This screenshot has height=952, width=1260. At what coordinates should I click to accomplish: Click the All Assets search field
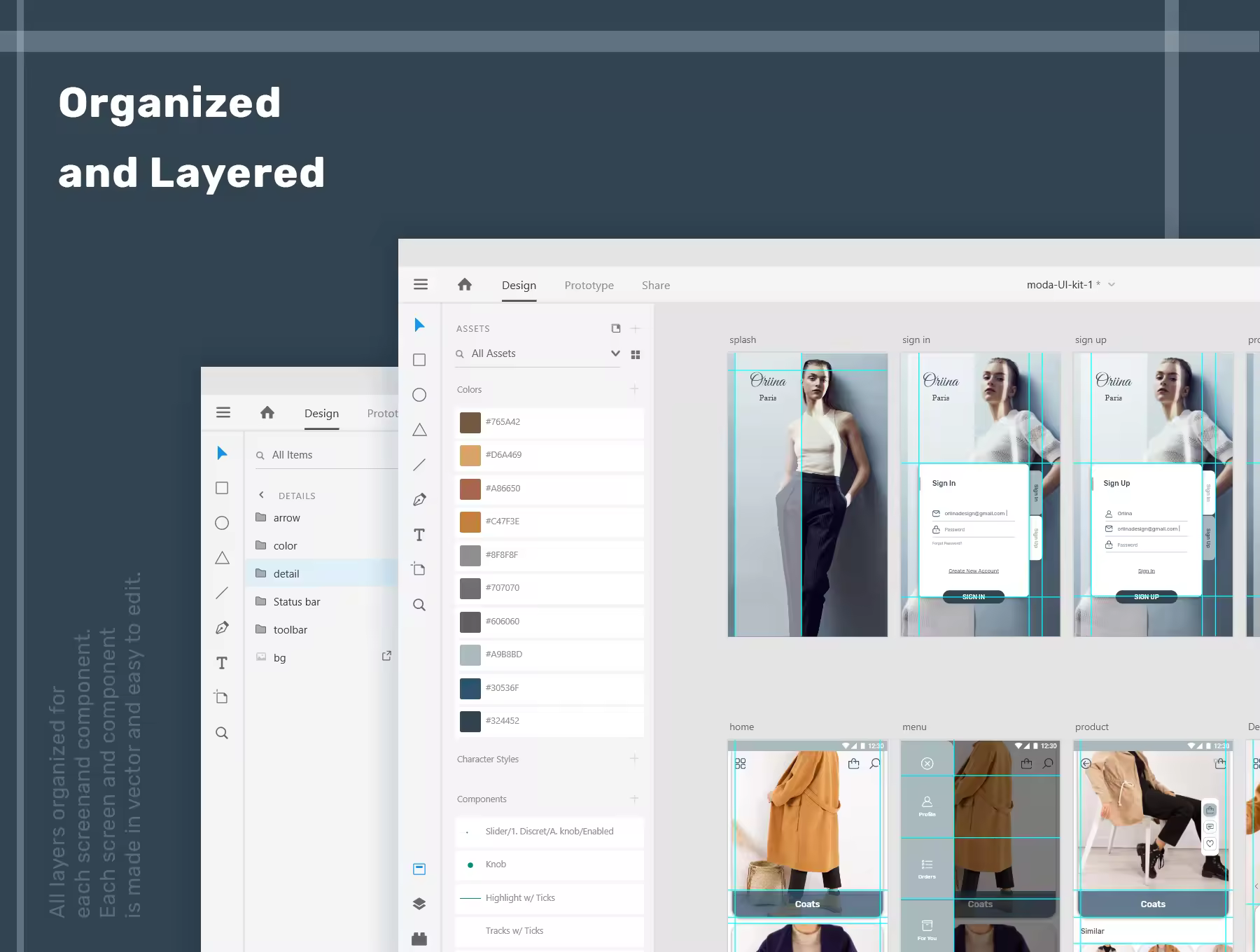point(538,354)
